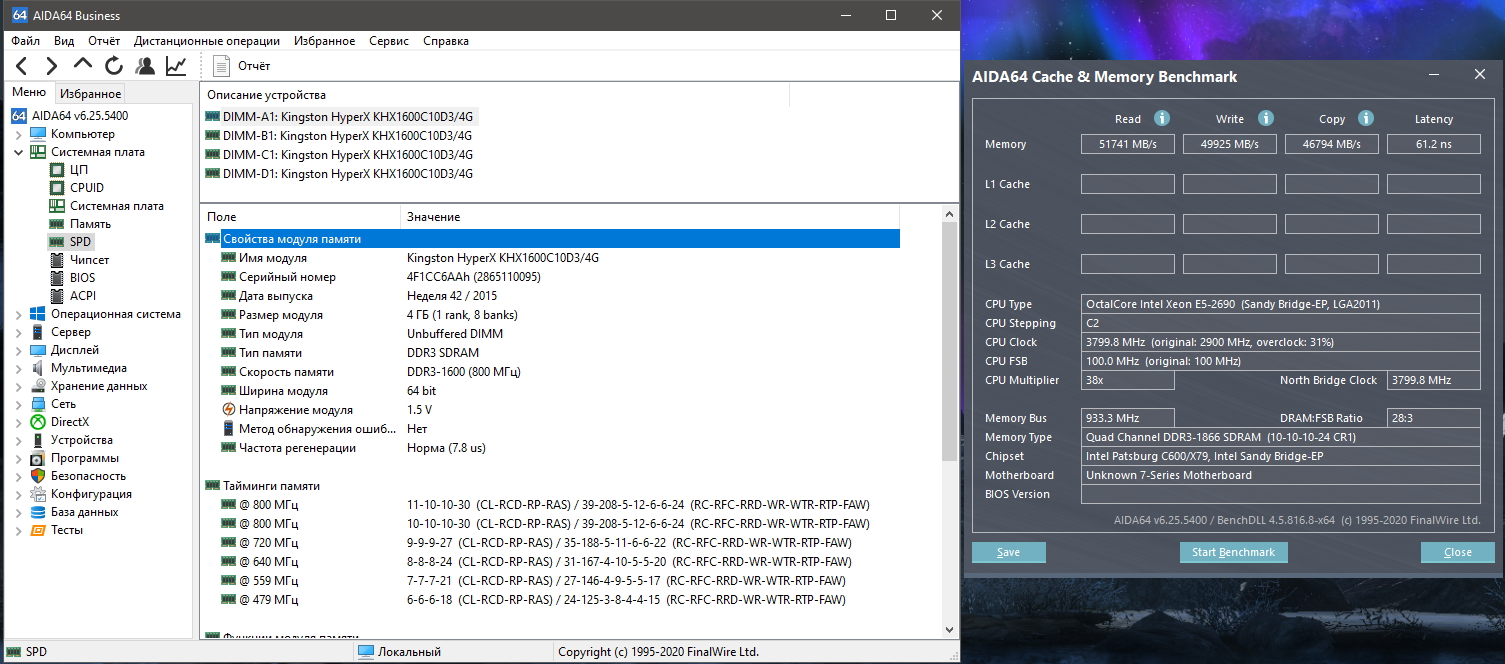Click the Write info icon in benchmark
Screen dimensions: 1505x664
1265,118
